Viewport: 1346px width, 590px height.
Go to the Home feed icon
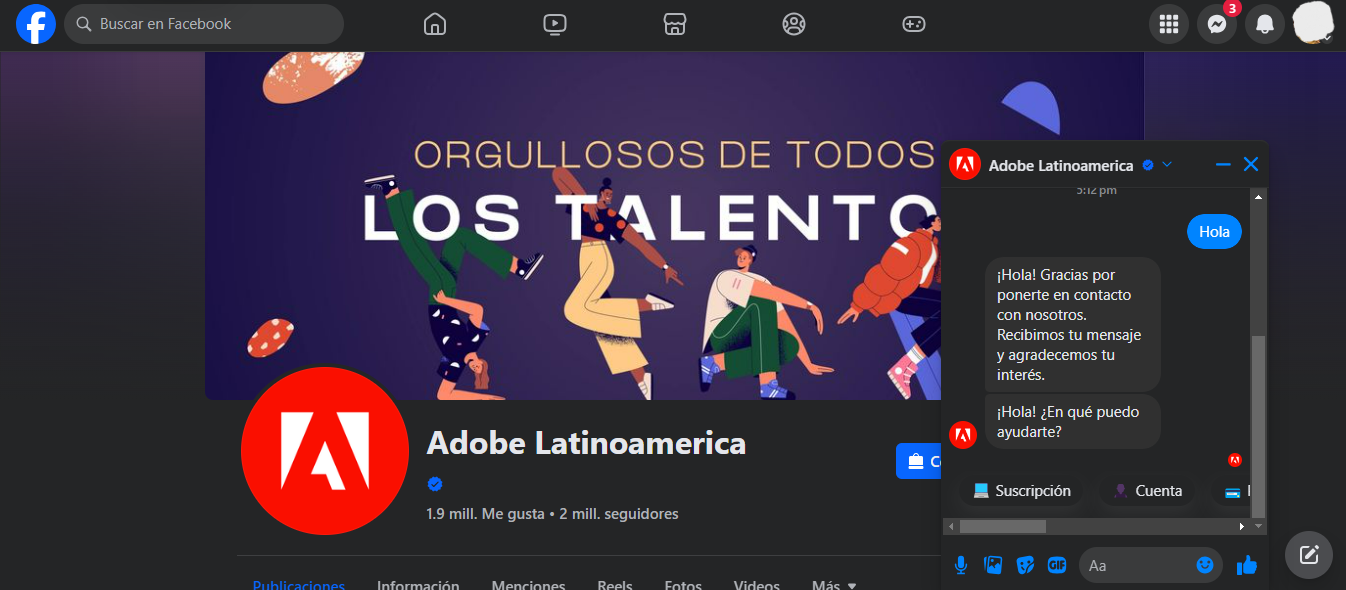coord(435,24)
